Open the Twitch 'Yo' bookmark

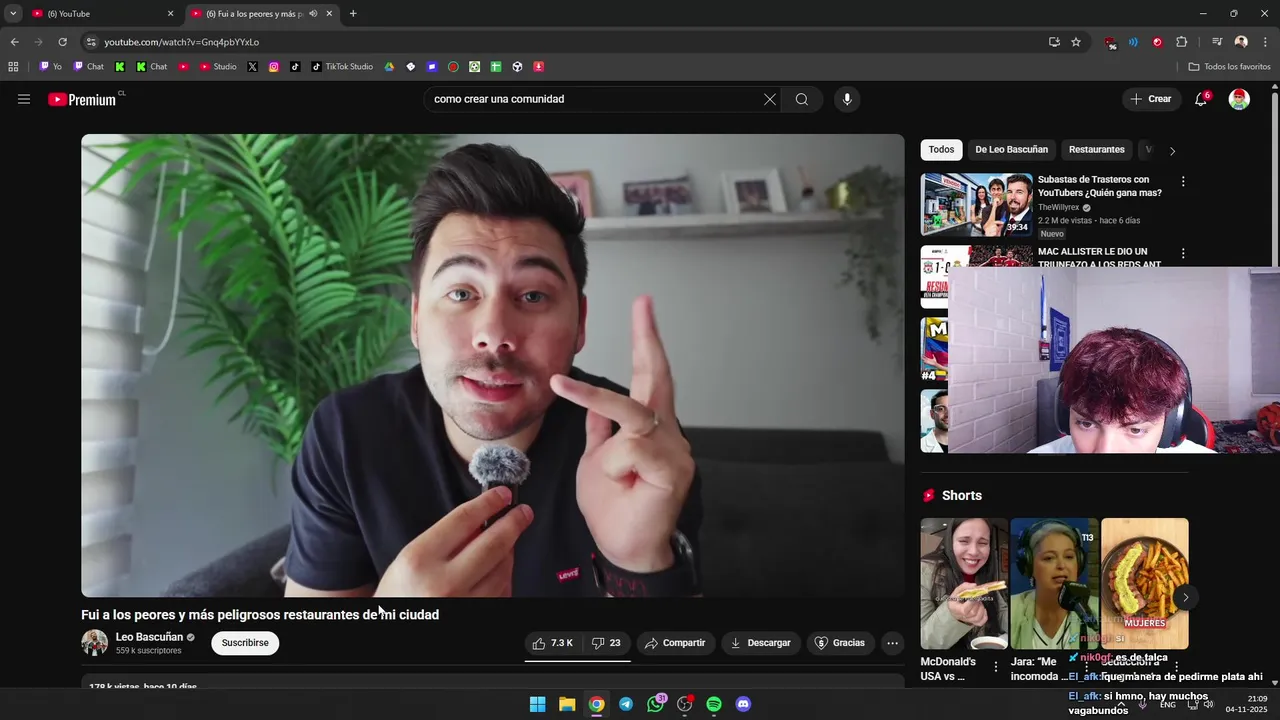pos(50,67)
